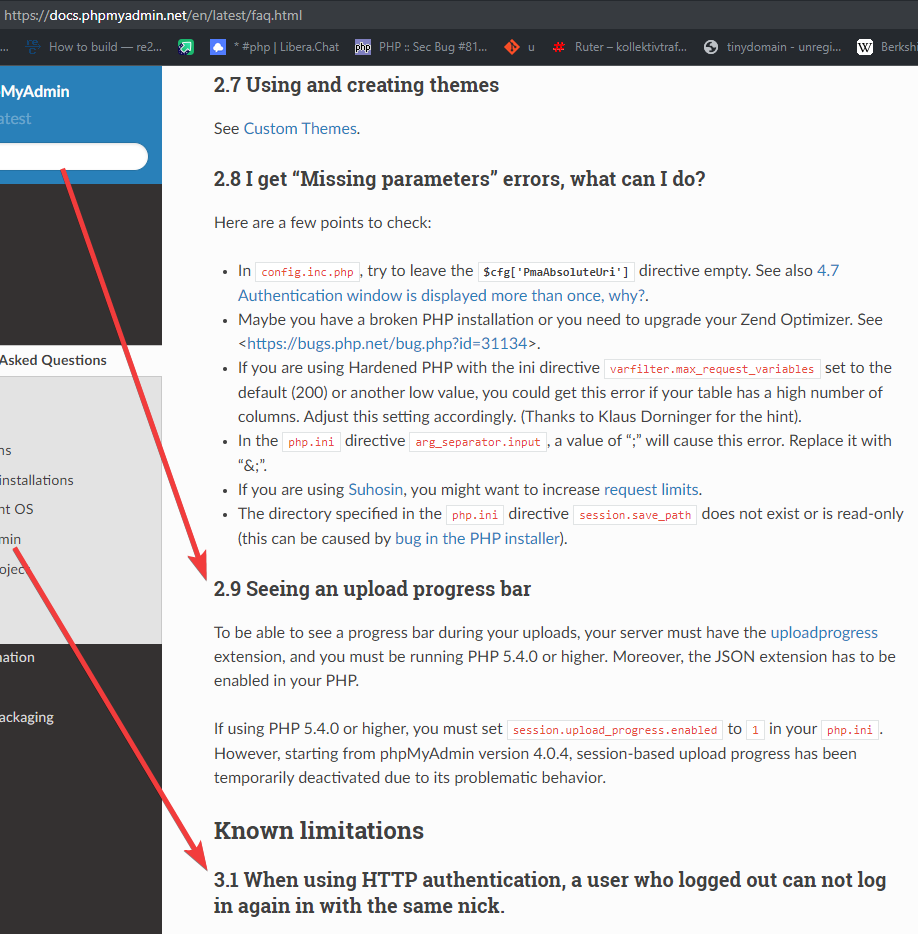Open the "Custom Themes" link
This screenshot has height=934, width=918.
click(299, 128)
